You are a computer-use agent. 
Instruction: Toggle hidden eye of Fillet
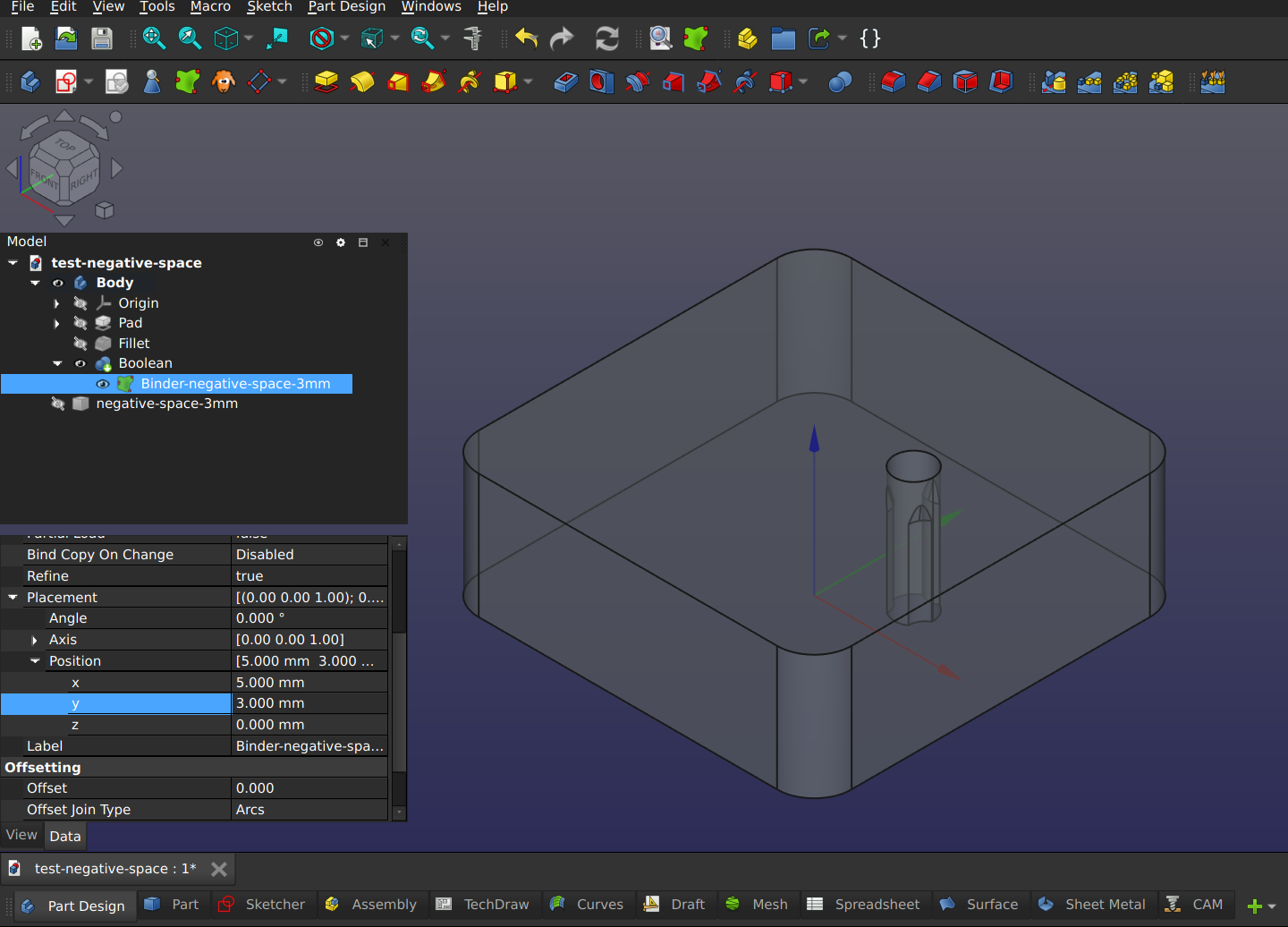point(80,344)
